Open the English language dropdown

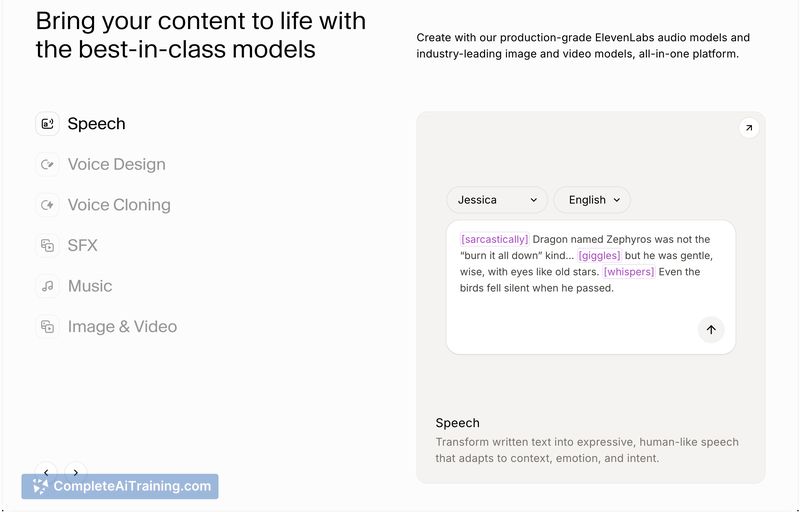[x=592, y=200]
